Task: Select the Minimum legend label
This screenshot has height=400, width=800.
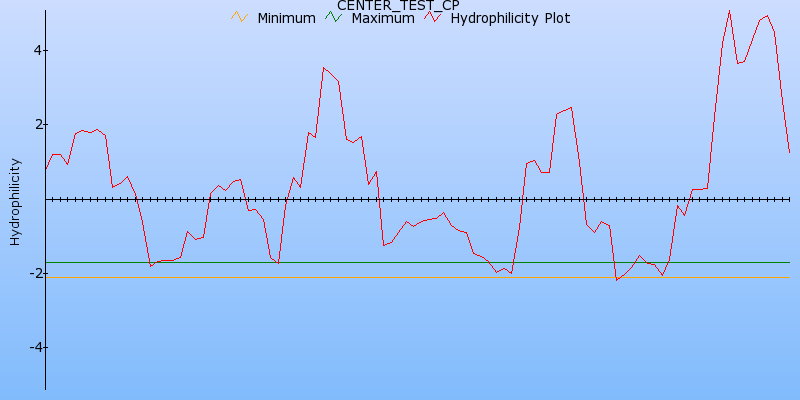Action: [286, 18]
